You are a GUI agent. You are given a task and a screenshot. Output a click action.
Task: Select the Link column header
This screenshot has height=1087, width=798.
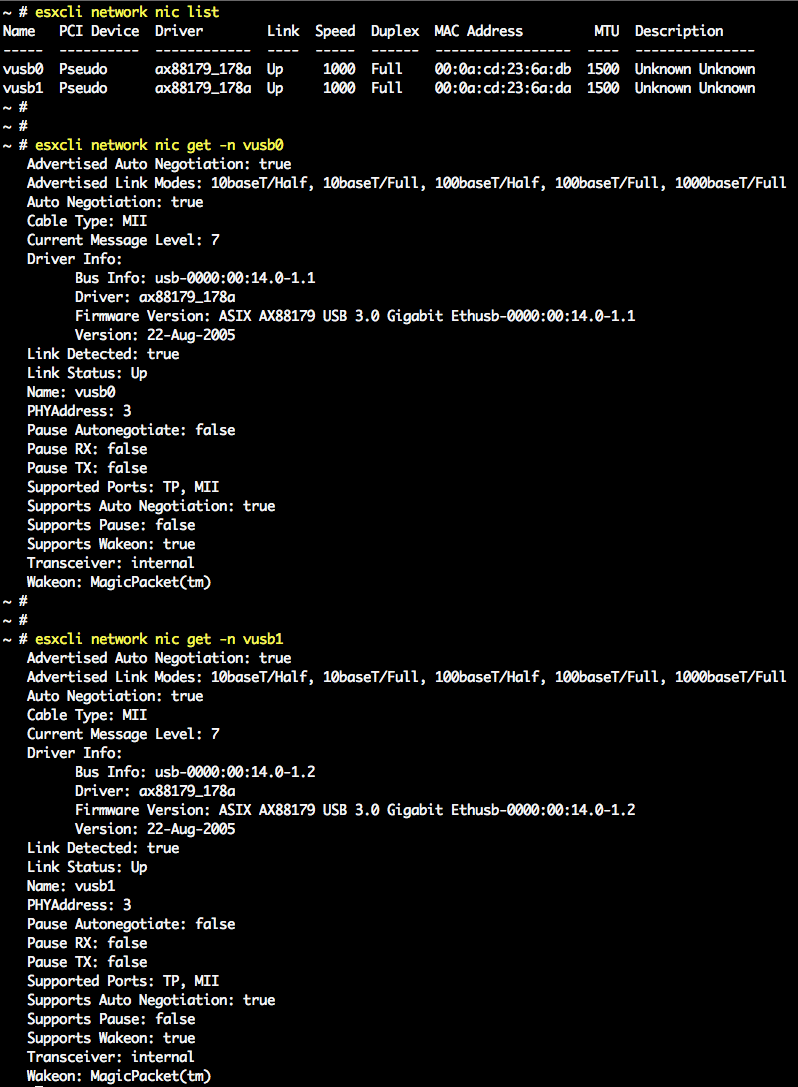click(283, 31)
